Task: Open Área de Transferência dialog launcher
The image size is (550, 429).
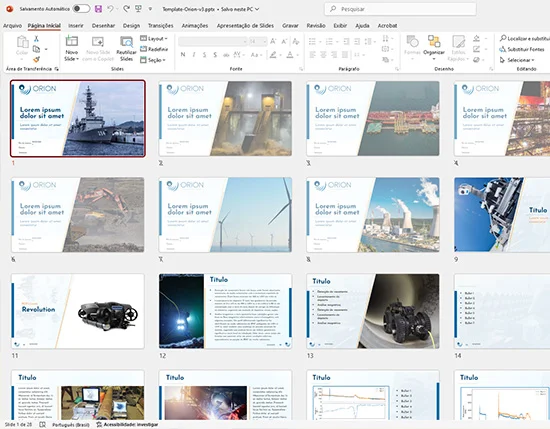Action: click(x=56, y=69)
